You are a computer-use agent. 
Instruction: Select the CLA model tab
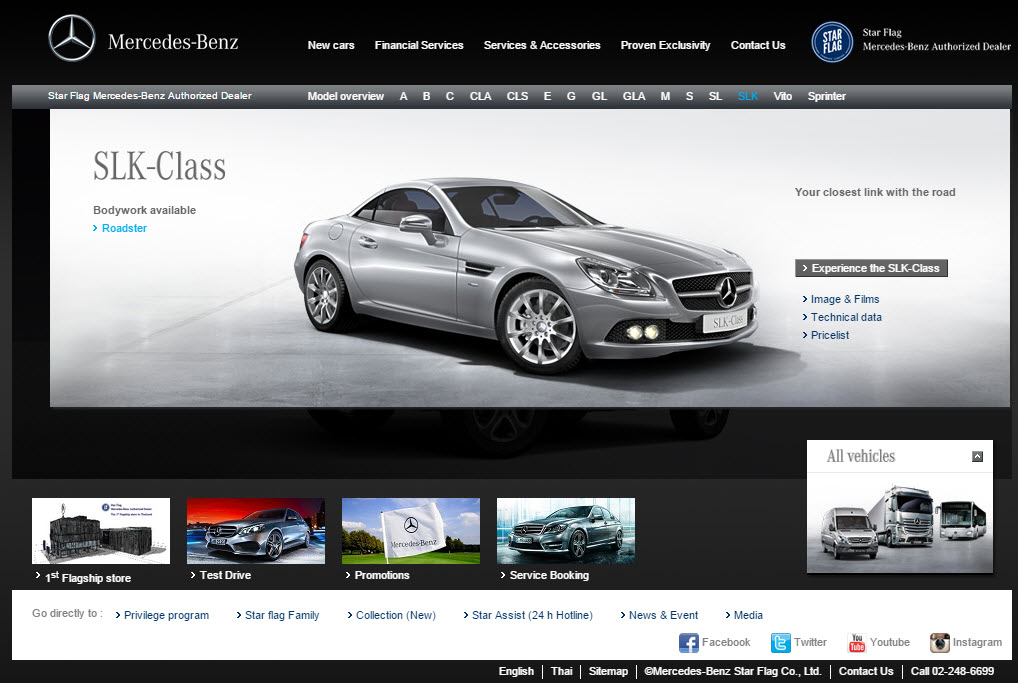coord(480,96)
